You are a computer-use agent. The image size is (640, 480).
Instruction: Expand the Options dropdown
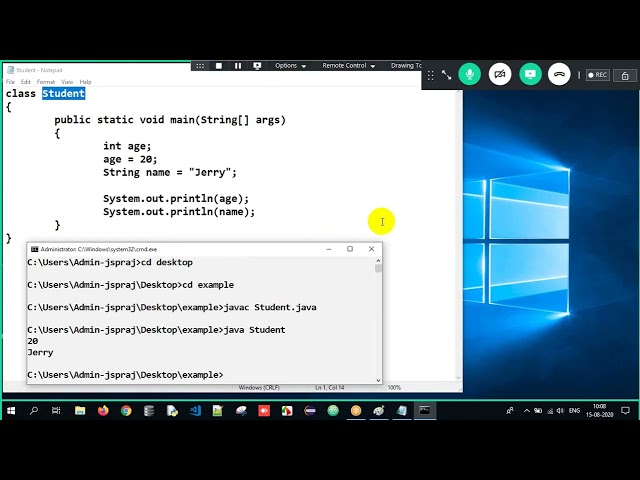click(x=290, y=66)
